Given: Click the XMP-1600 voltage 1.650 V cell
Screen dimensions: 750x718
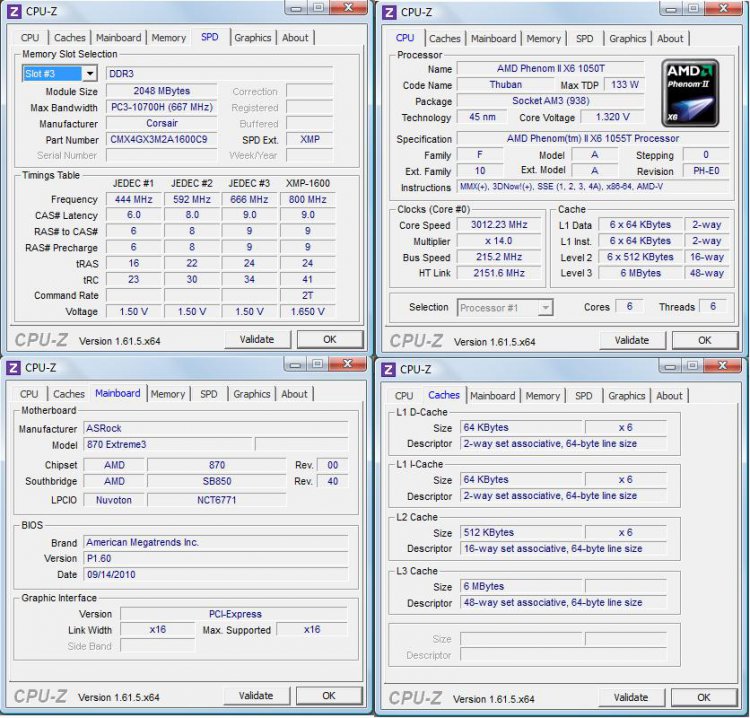Looking at the screenshot, I should tap(308, 312).
